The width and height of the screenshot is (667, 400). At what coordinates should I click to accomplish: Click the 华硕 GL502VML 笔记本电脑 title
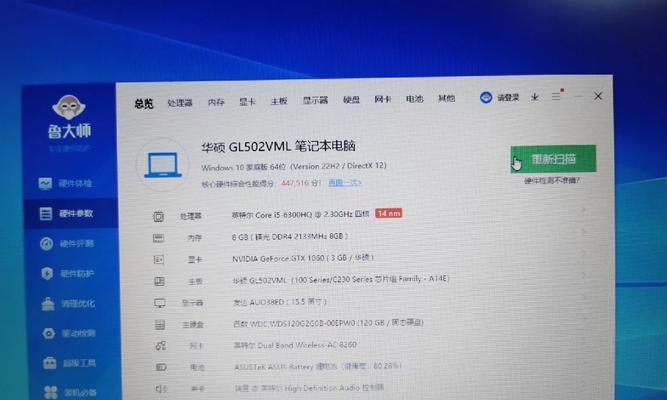[x=278, y=147]
